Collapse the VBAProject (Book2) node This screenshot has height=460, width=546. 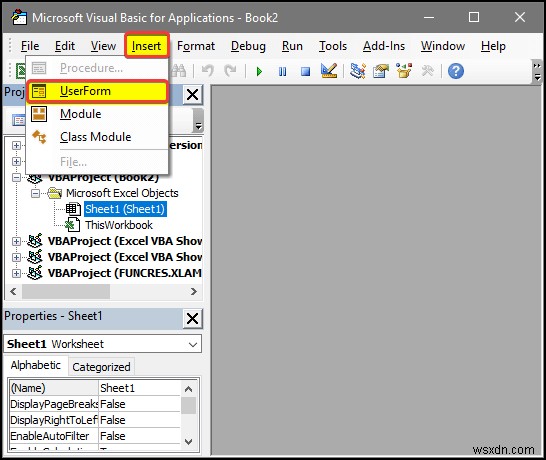pos(16,177)
